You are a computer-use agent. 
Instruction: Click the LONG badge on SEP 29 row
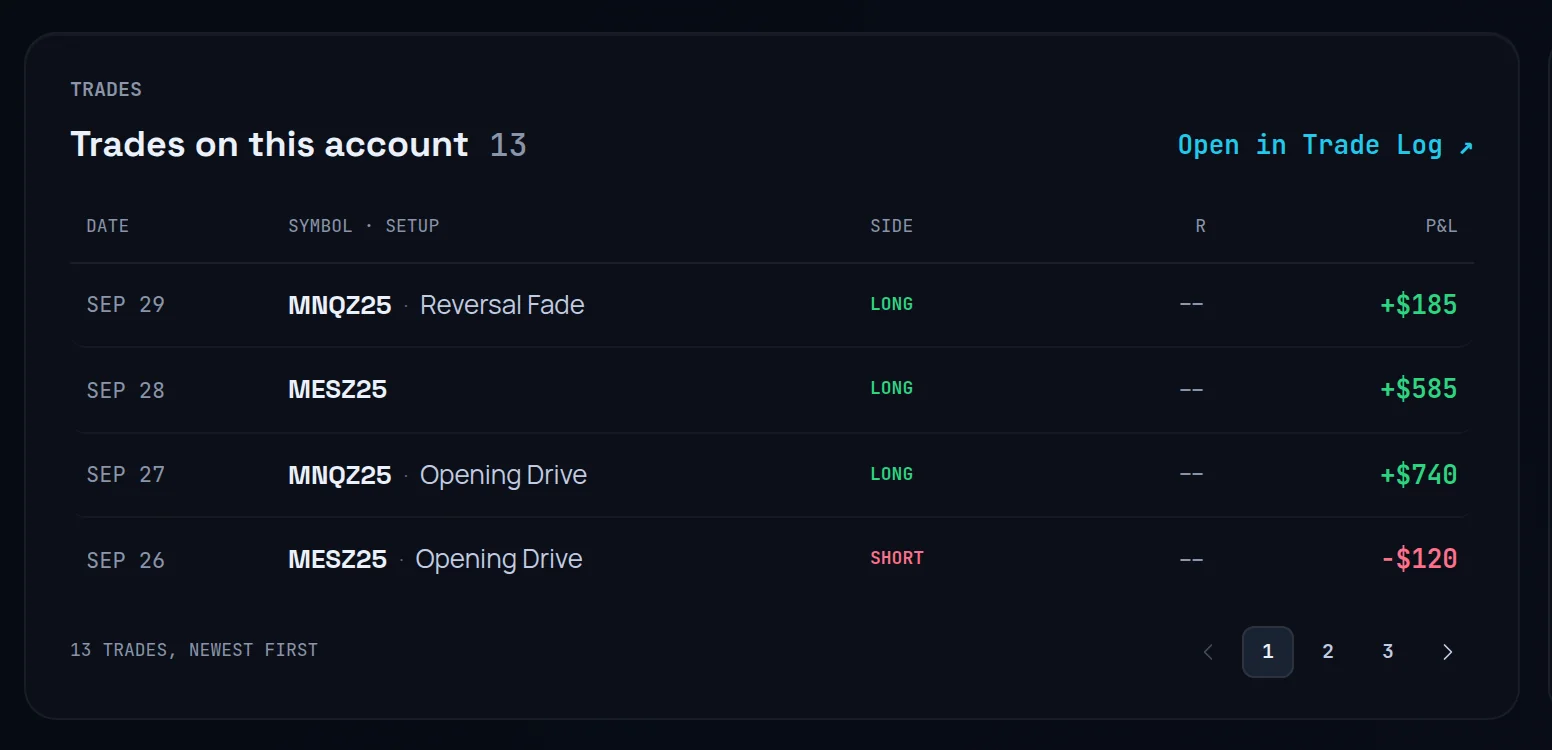pos(892,304)
